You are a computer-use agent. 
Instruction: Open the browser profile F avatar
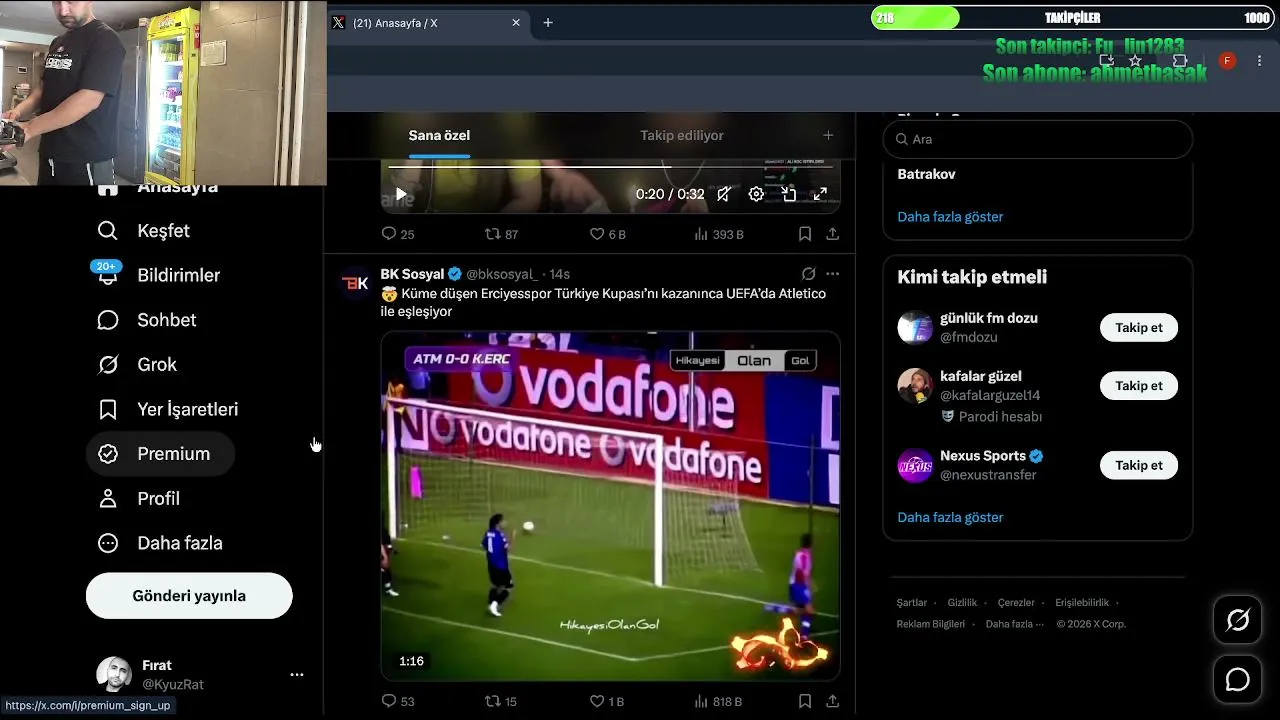point(1228,61)
